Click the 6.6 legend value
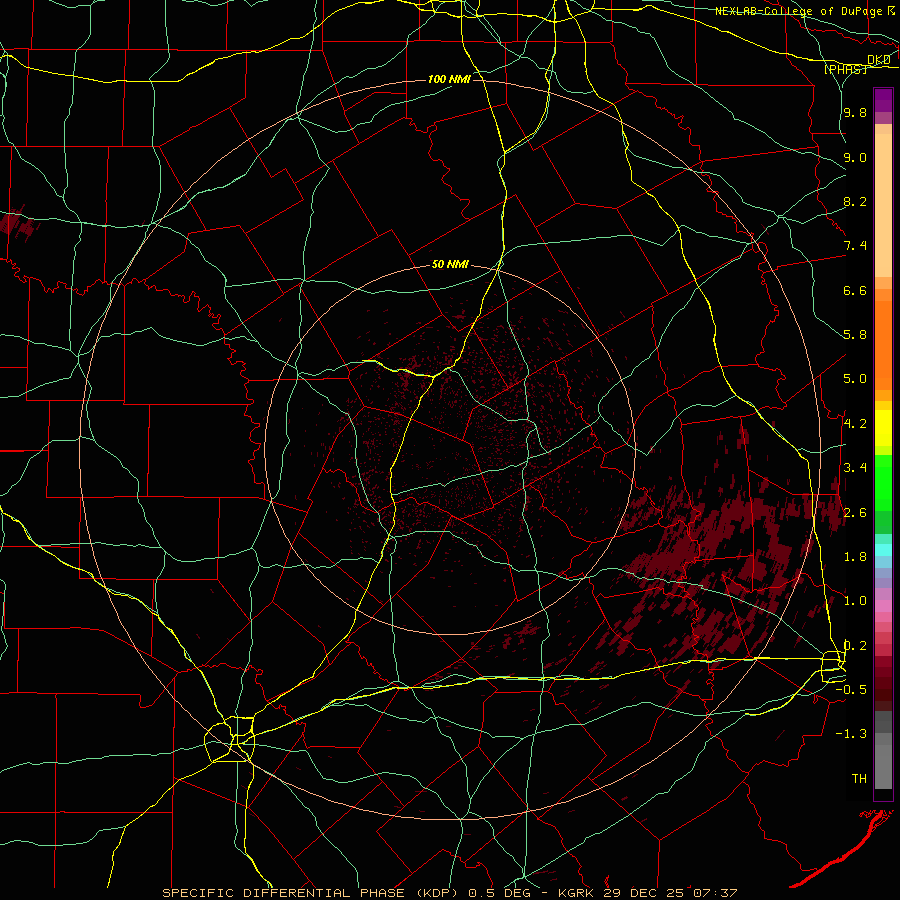 click(x=855, y=290)
